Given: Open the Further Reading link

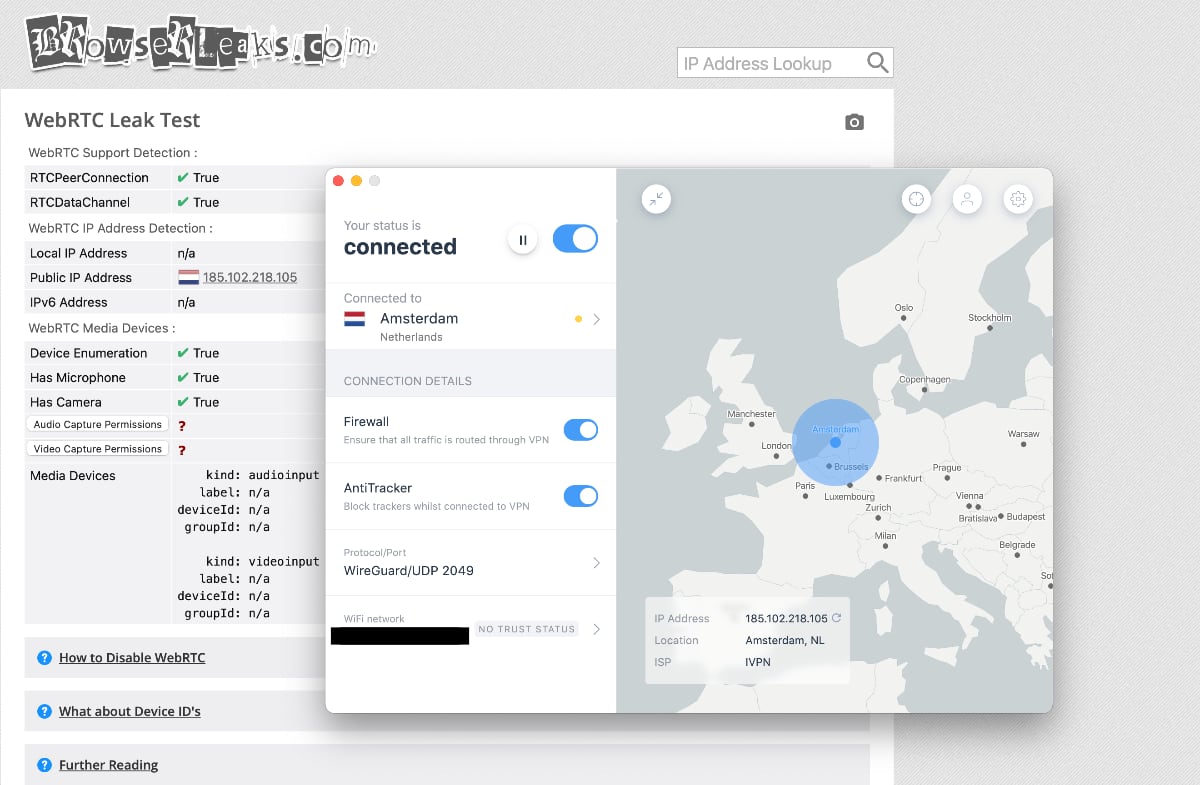Looking at the screenshot, I should coord(108,765).
